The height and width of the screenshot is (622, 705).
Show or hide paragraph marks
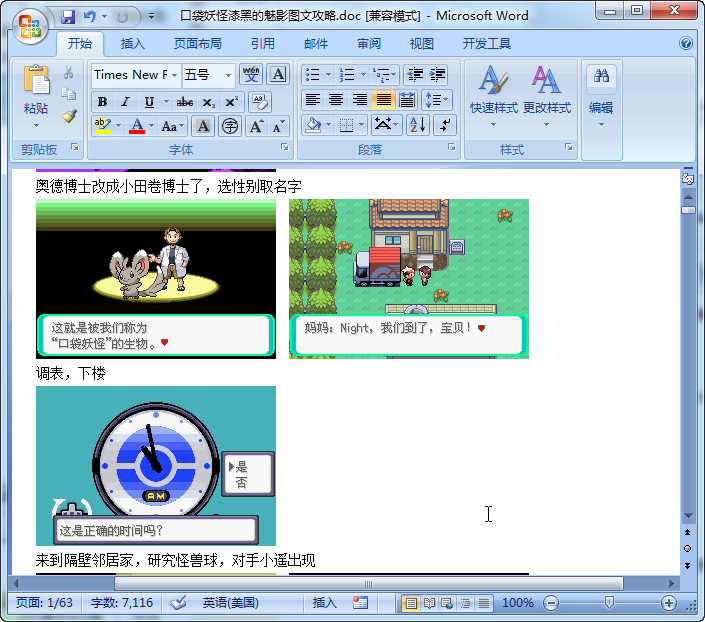pos(445,125)
